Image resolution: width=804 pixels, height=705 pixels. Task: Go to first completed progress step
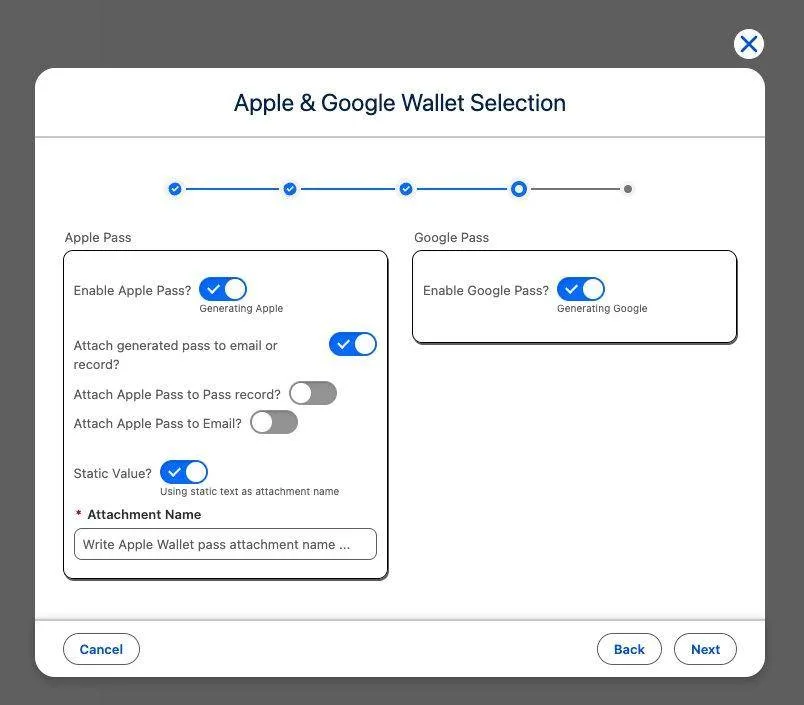(175, 189)
